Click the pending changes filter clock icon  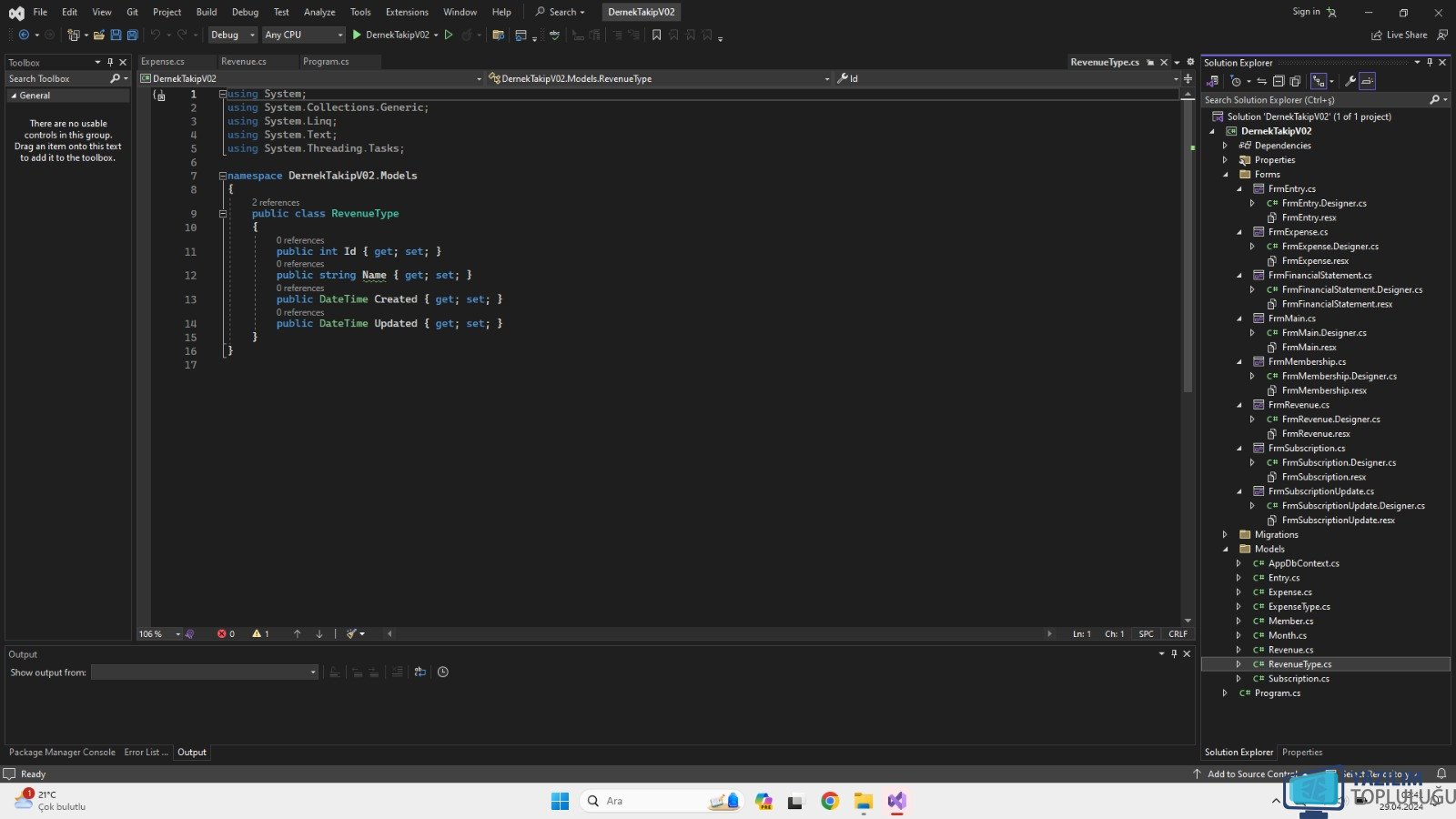pyautogui.click(x=1235, y=81)
